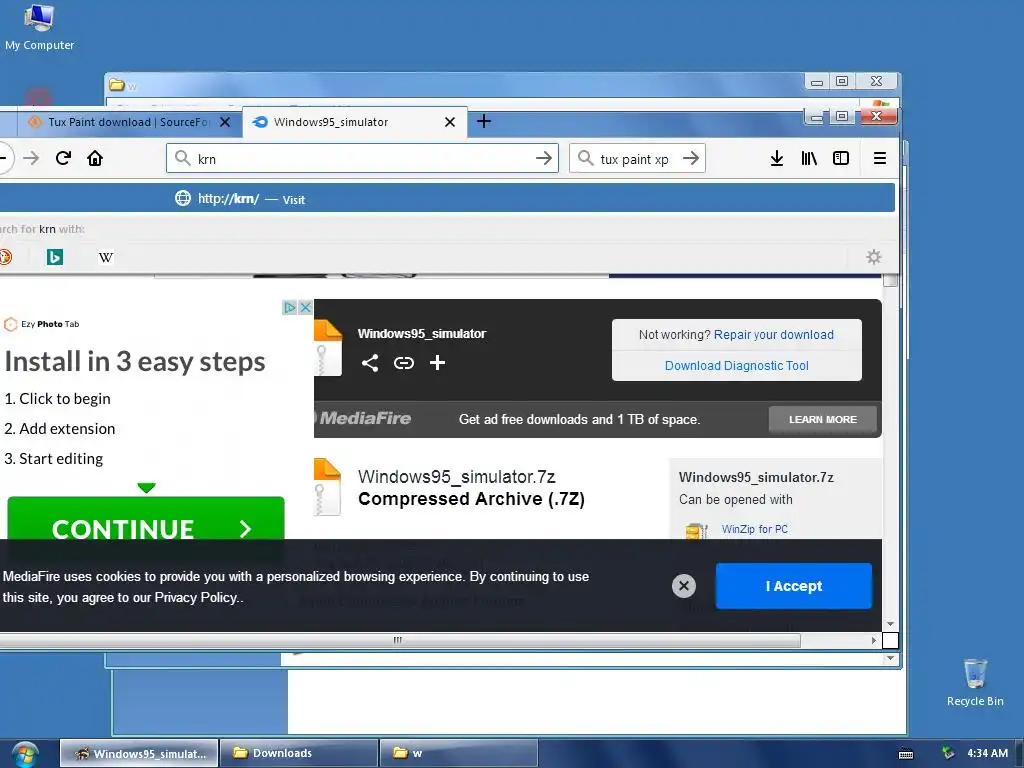This screenshot has height=768, width=1024.
Task: Submit the tux paint xp search arrow
Action: tap(691, 159)
